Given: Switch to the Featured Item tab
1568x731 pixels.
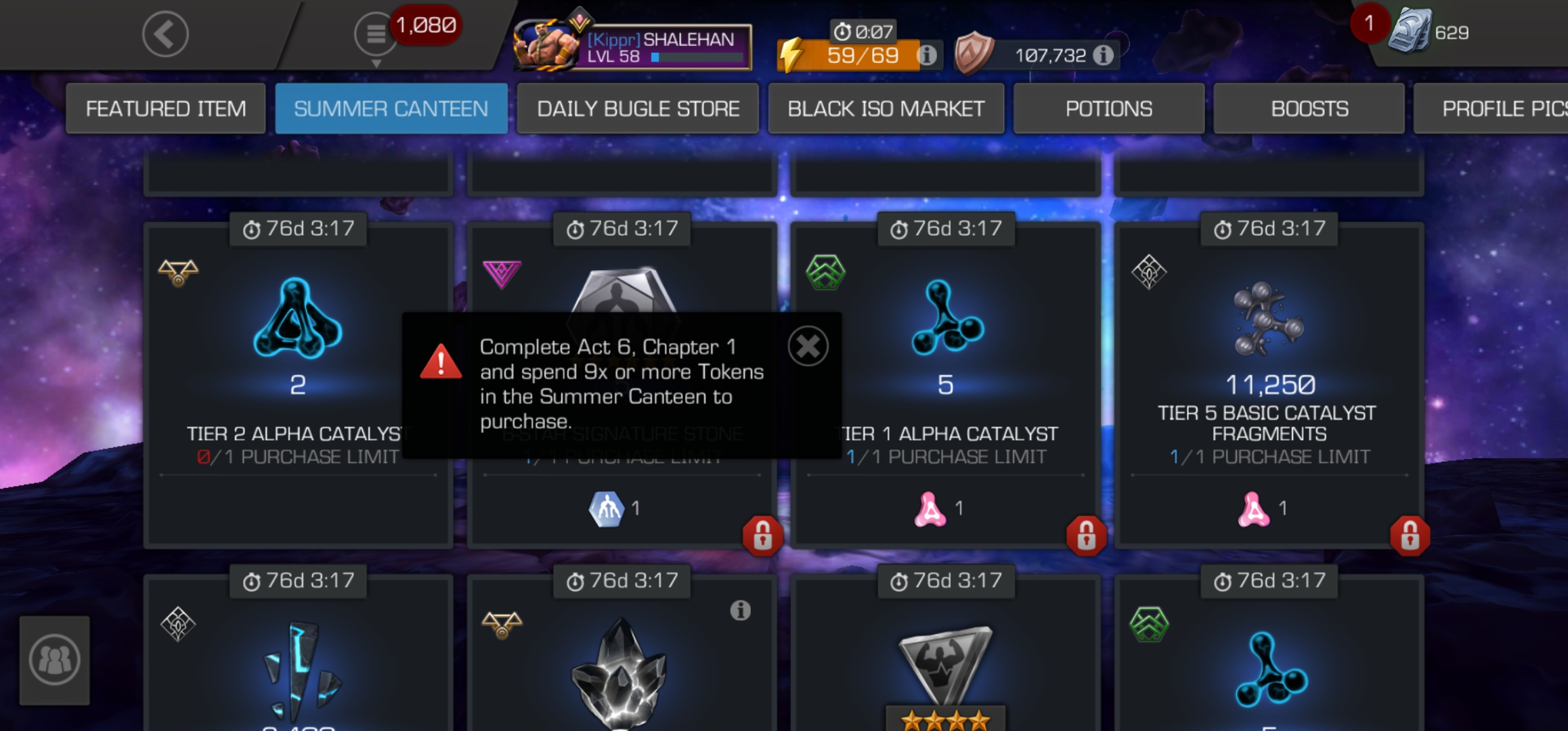Looking at the screenshot, I should [166, 108].
